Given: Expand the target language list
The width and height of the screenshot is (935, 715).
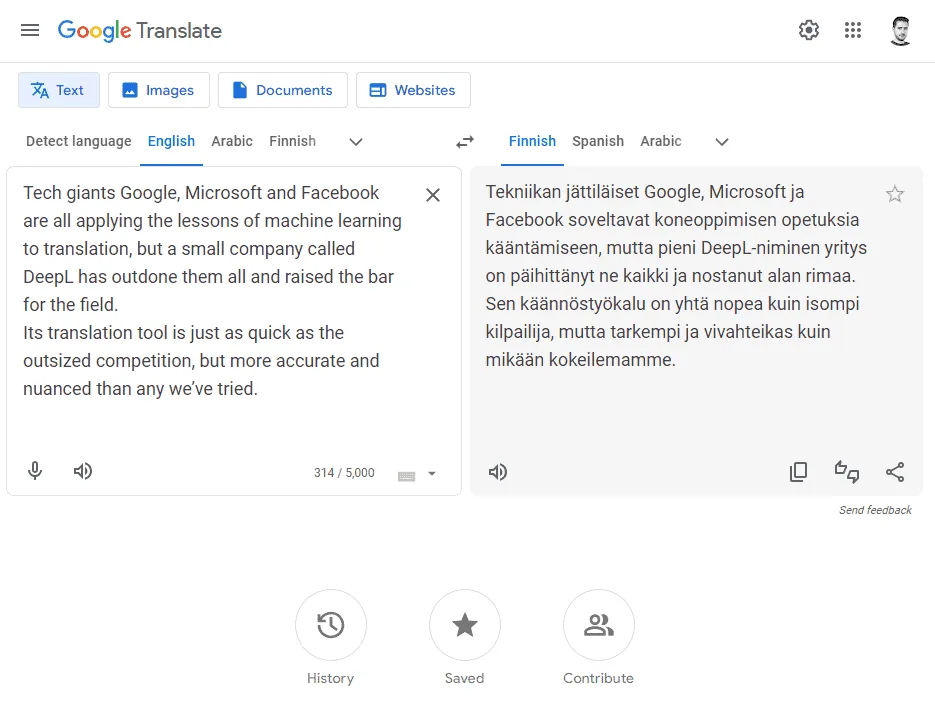Looking at the screenshot, I should pyautogui.click(x=721, y=143).
